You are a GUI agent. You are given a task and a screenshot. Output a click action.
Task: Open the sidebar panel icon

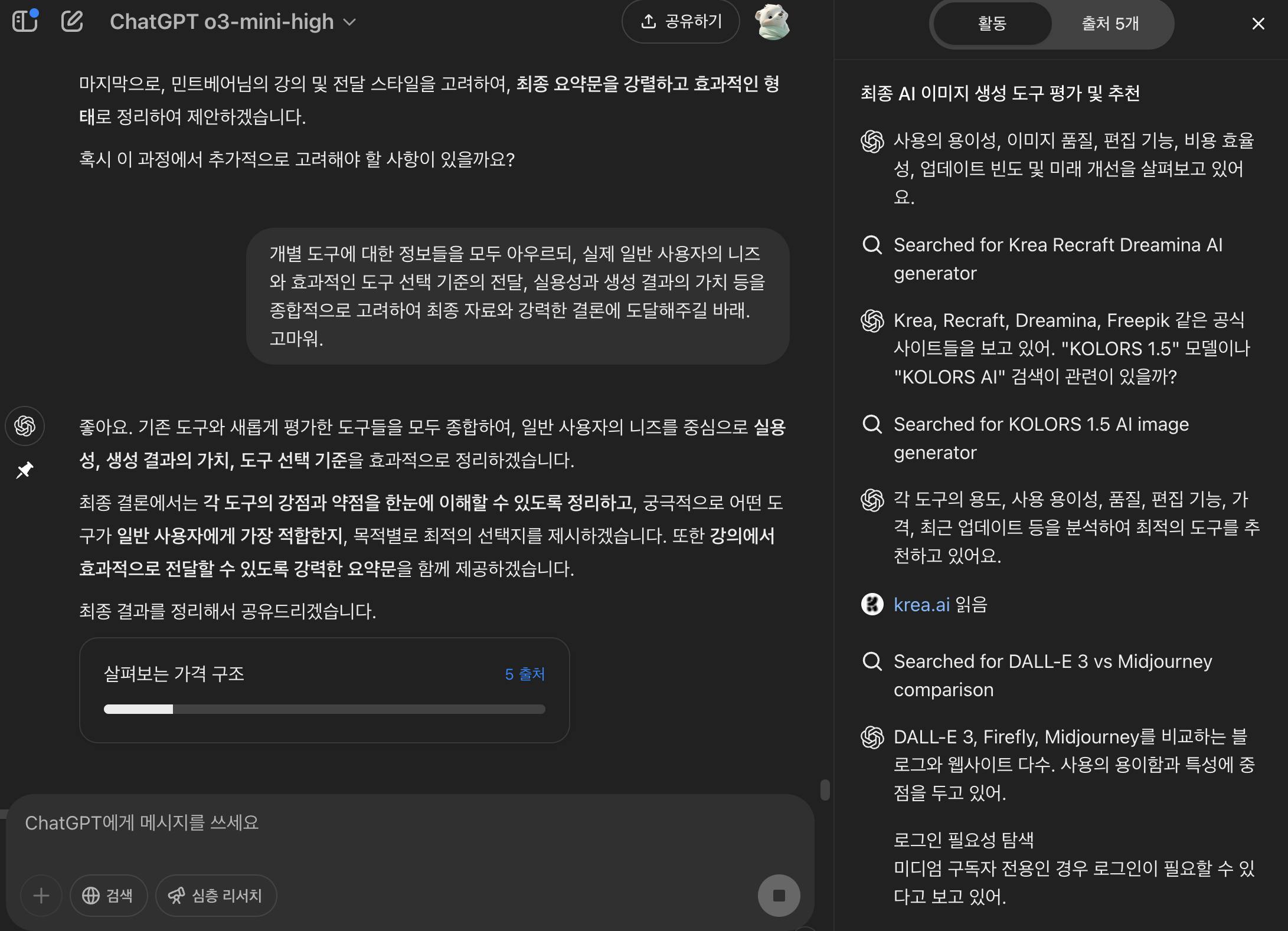tap(25, 22)
